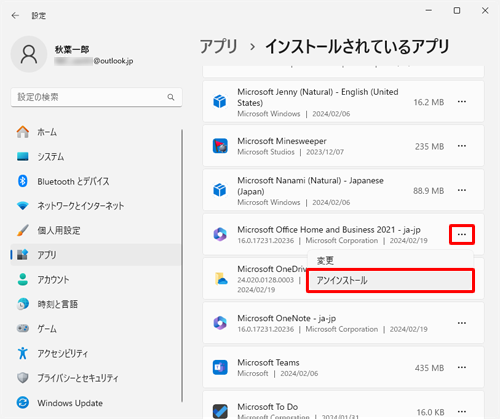Image resolution: width=500 pixels, height=419 pixels.
Task: Click the アプリ breadcrumb link
Action: [219, 46]
